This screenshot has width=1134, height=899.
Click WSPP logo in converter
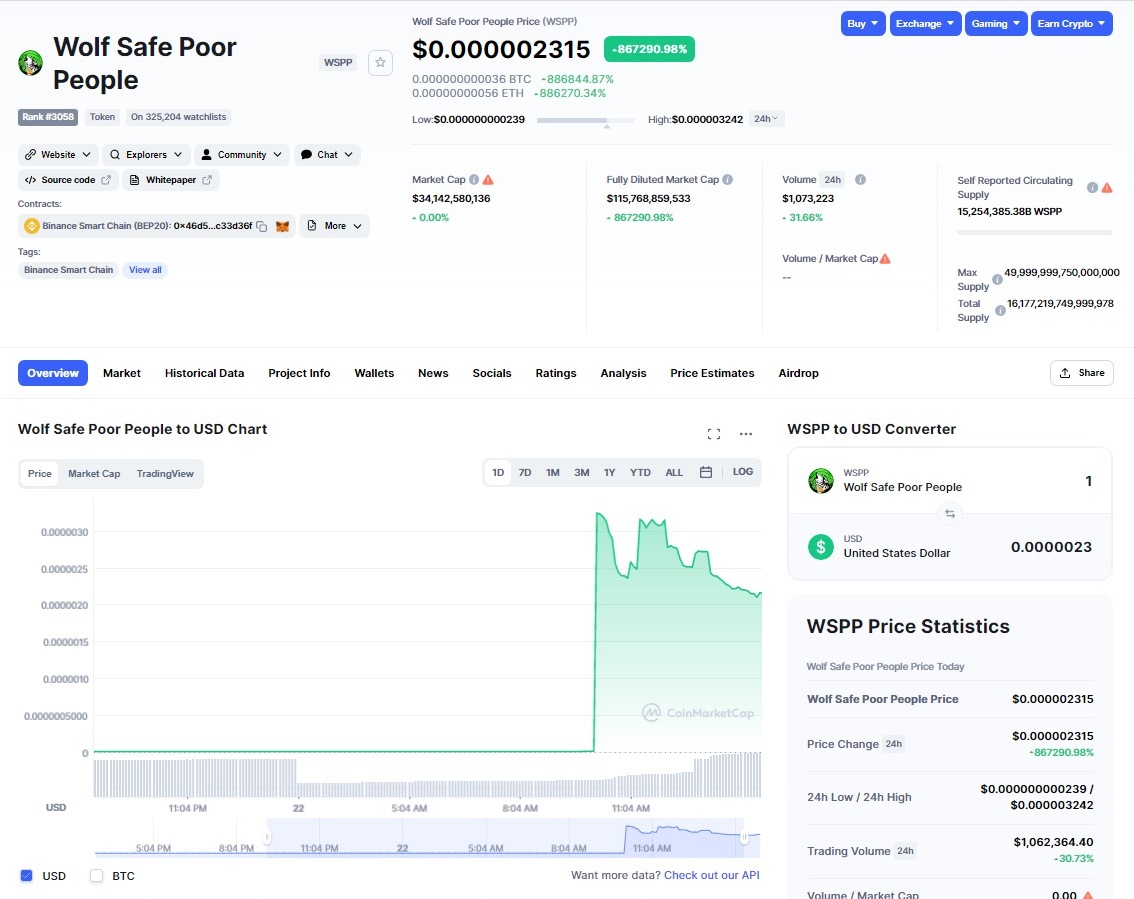tap(821, 481)
